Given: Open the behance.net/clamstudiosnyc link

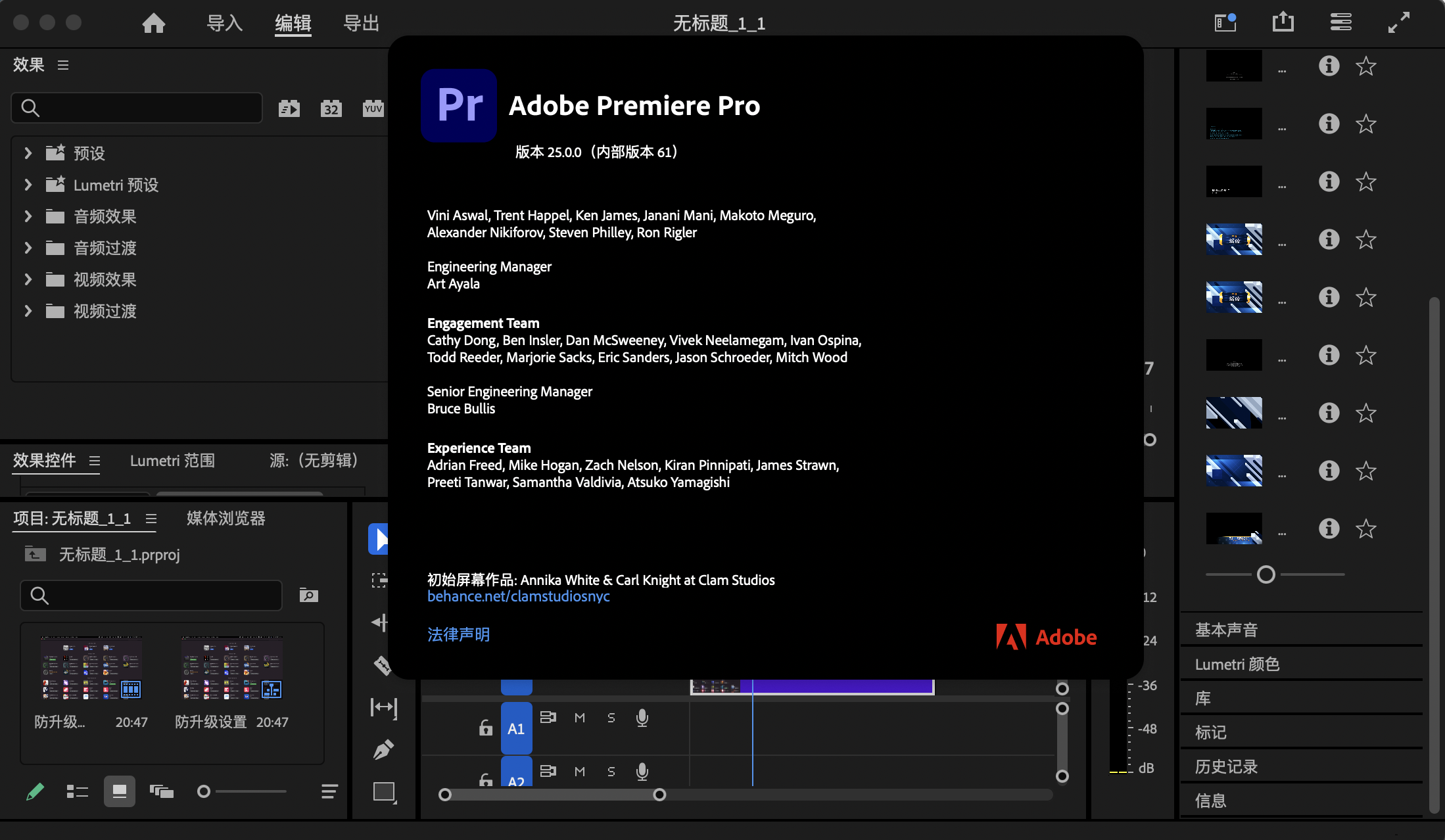Looking at the screenshot, I should click(x=518, y=596).
